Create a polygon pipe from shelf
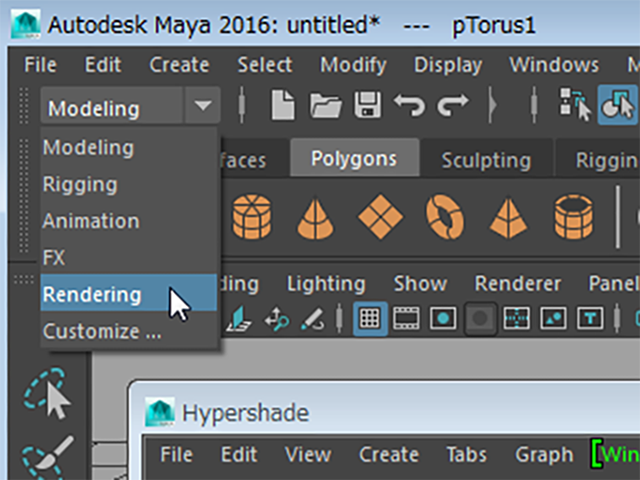The width and height of the screenshot is (640, 480). tap(573, 216)
